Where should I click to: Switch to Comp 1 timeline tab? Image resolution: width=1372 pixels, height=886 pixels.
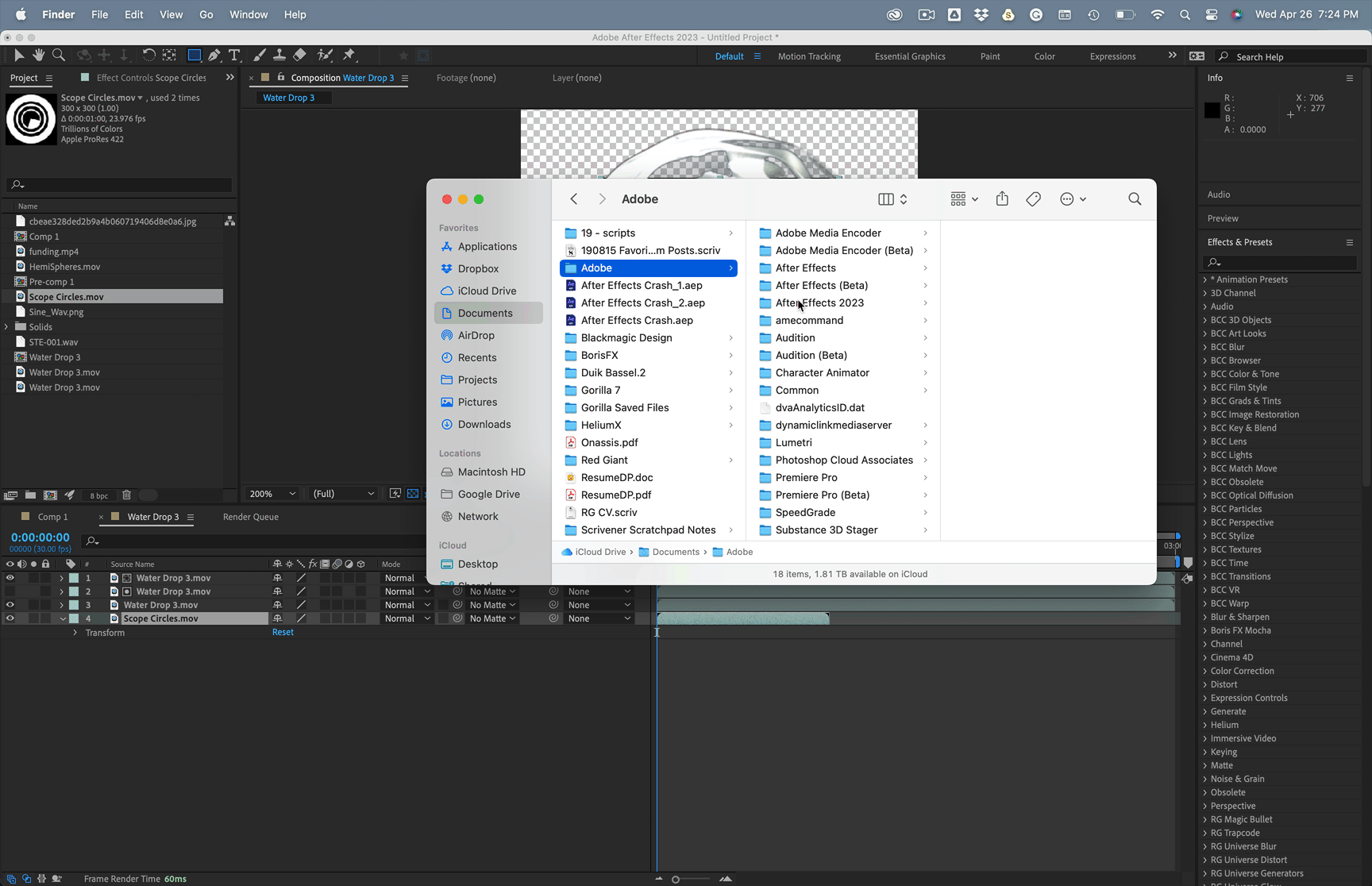point(52,517)
